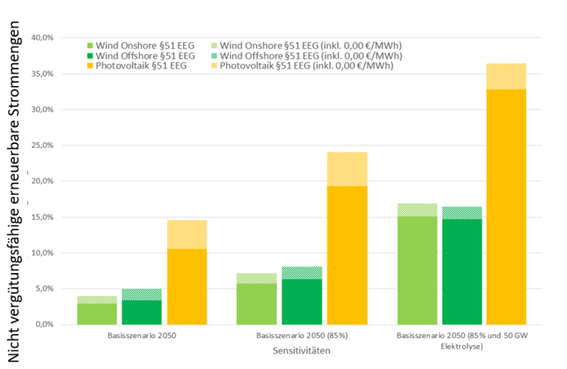
Task: Click the Wind Offshore §51 EEG legend text
Action: pyautogui.click(x=145, y=56)
